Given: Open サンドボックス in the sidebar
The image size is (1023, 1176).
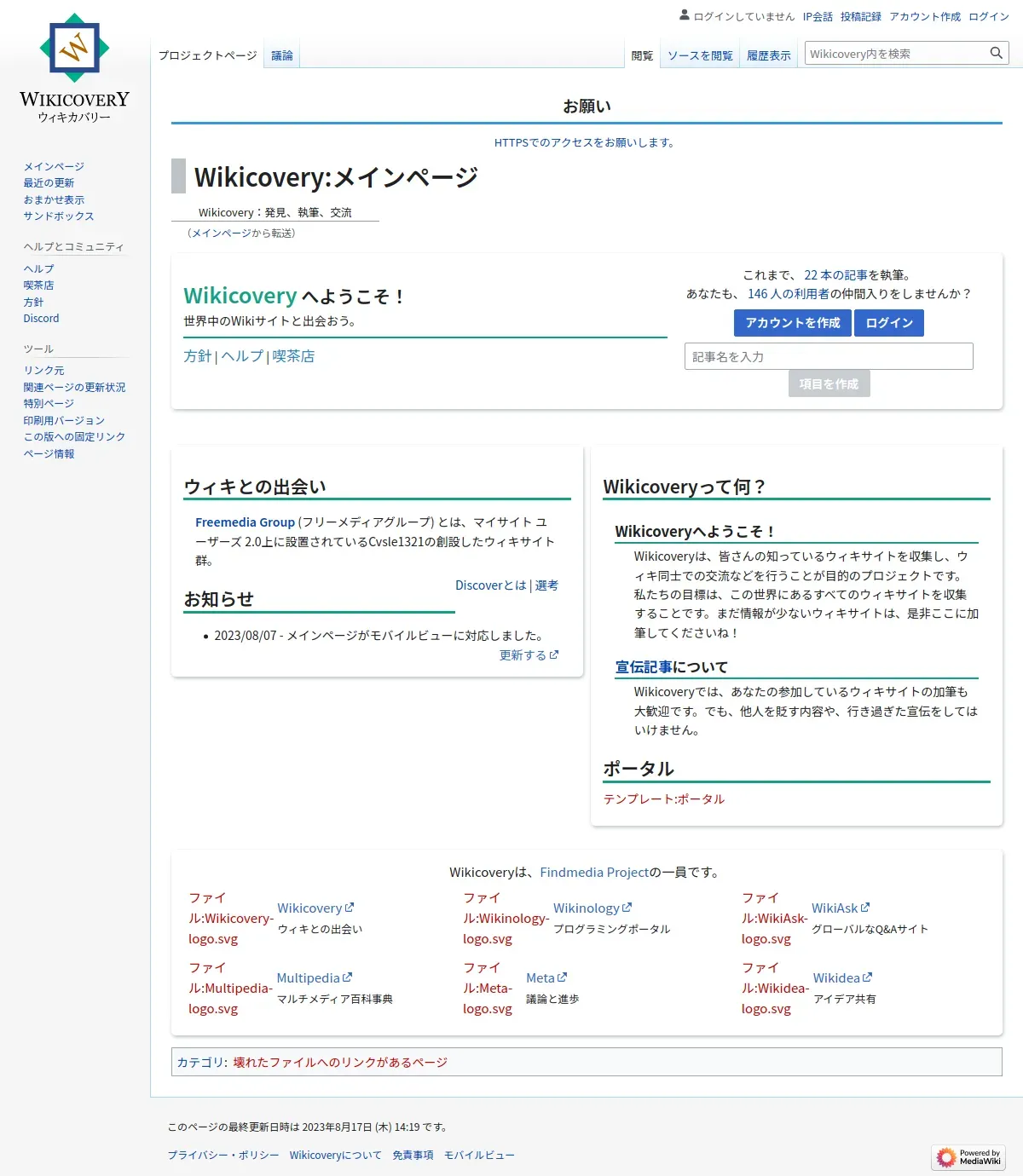Looking at the screenshot, I should coord(59,216).
